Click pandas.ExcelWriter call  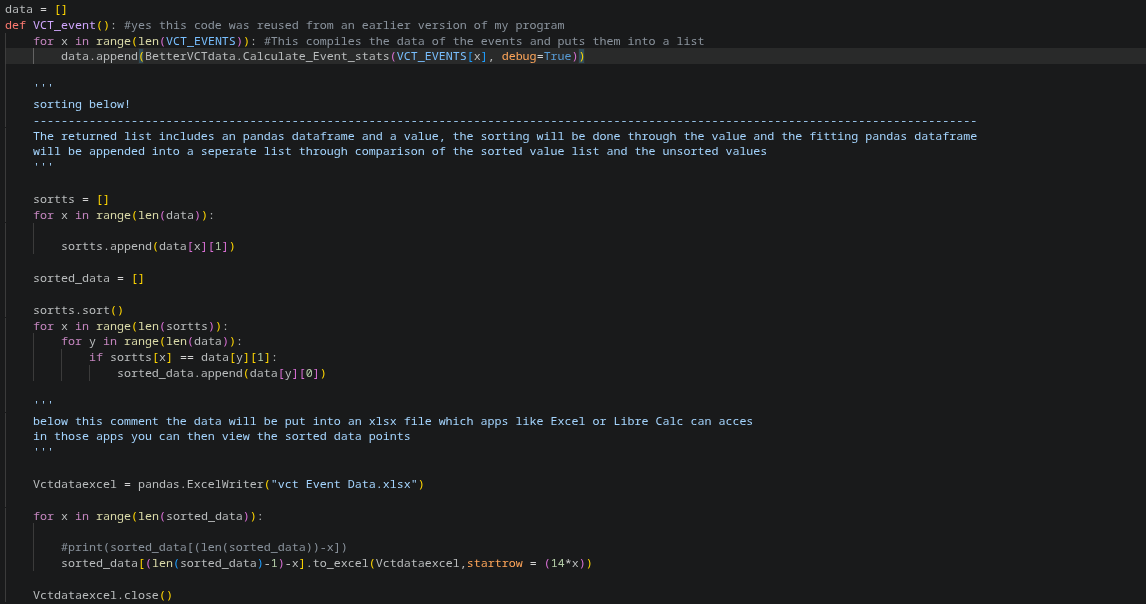[x=200, y=484]
